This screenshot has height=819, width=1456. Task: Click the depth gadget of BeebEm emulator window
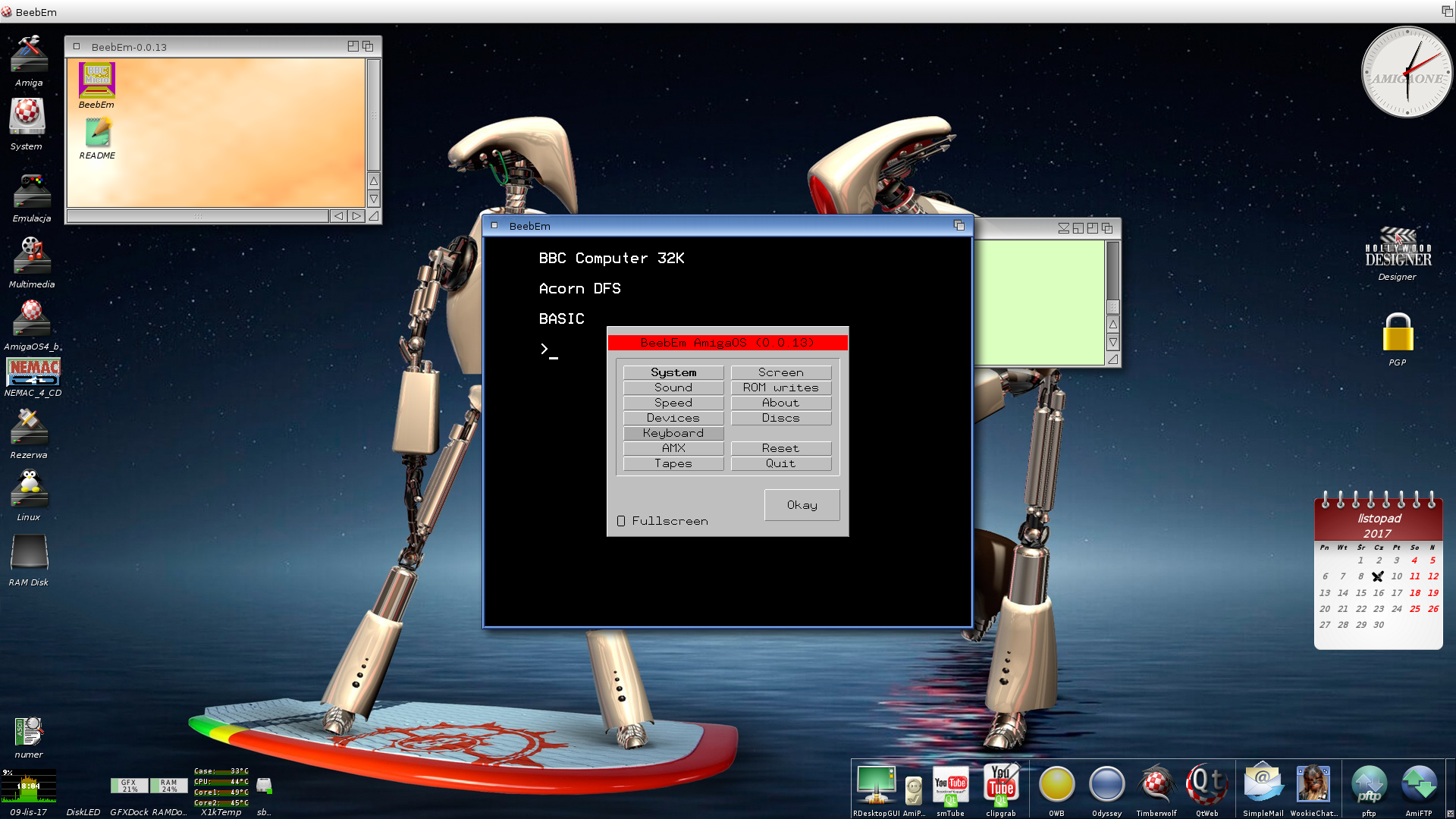point(959,225)
